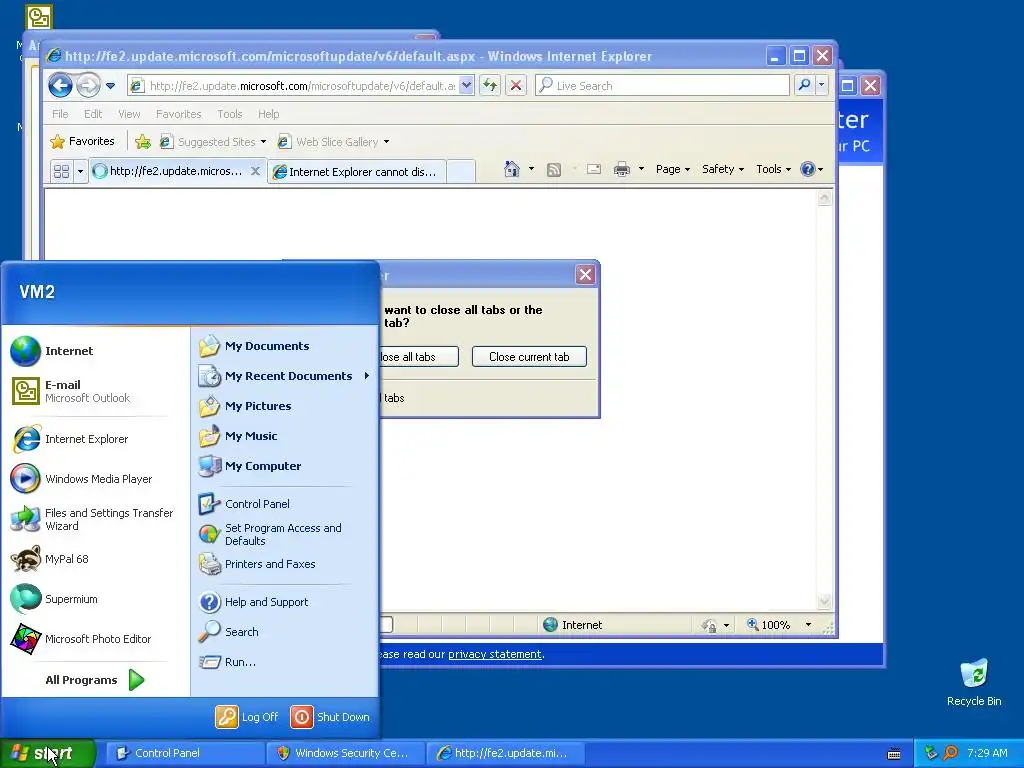
Task: Launch Windows Media Player
Action: point(95,479)
